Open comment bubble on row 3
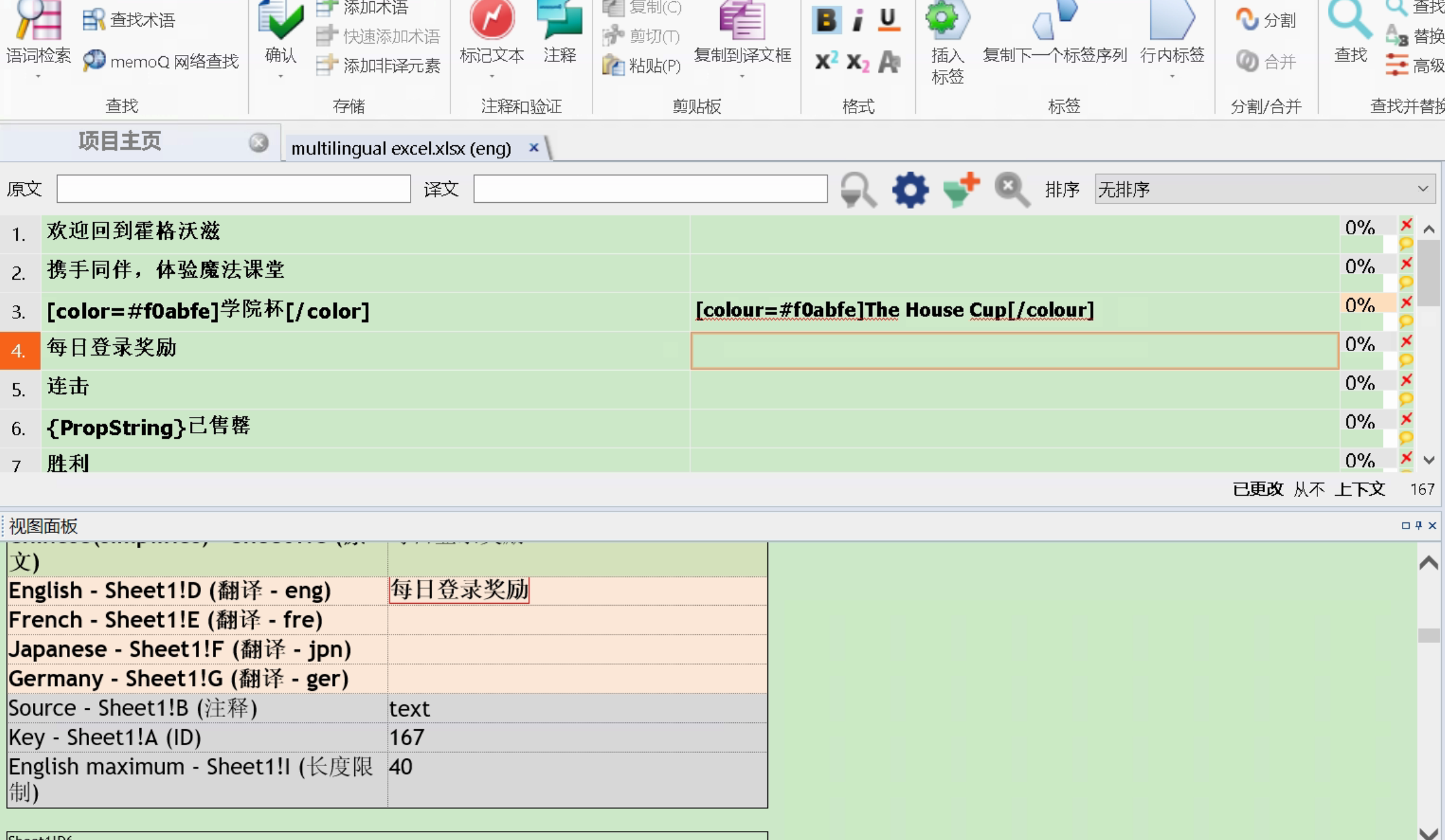 click(1406, 321)
